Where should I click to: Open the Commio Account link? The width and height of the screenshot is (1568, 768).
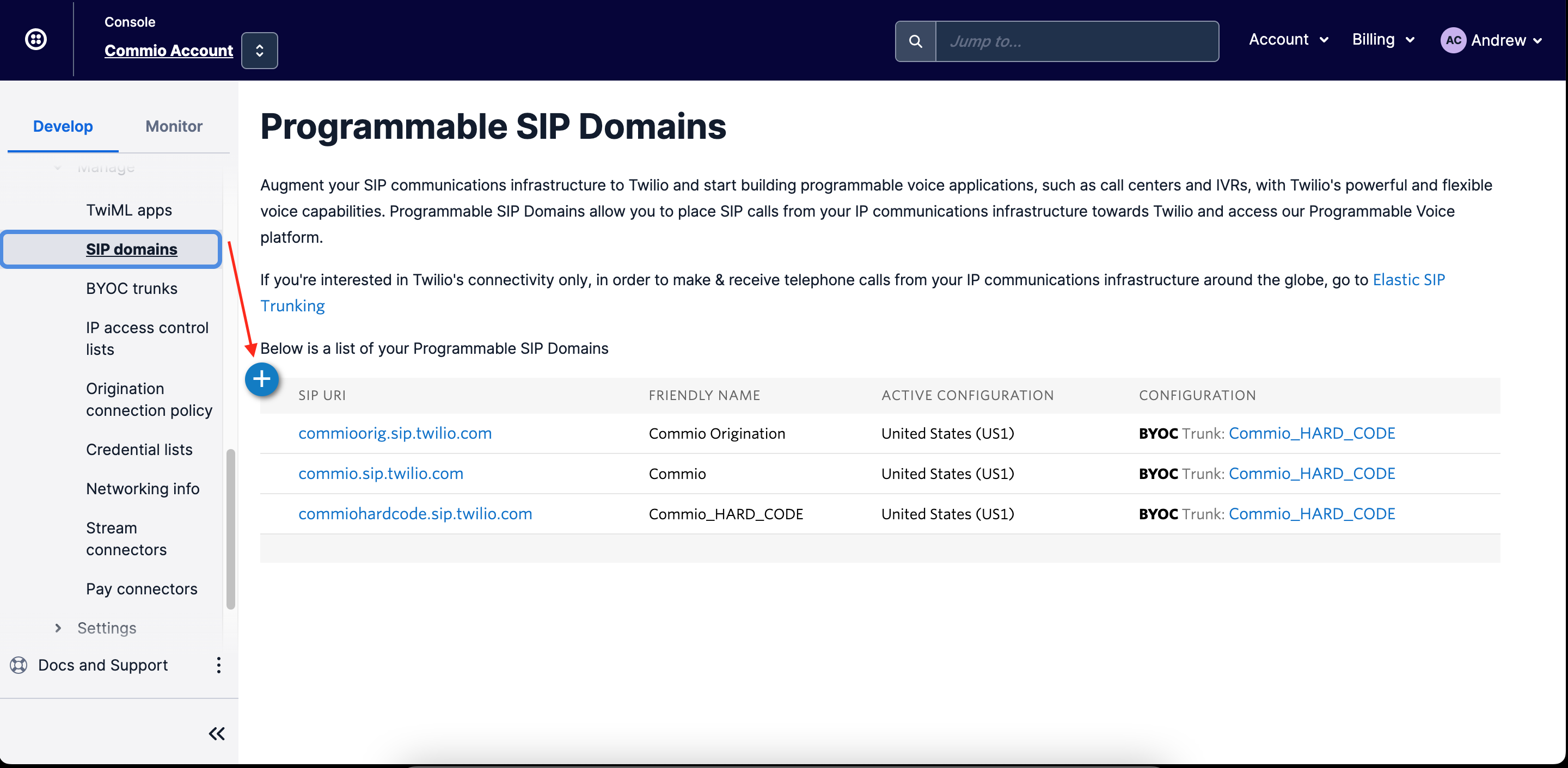point(169,51)
